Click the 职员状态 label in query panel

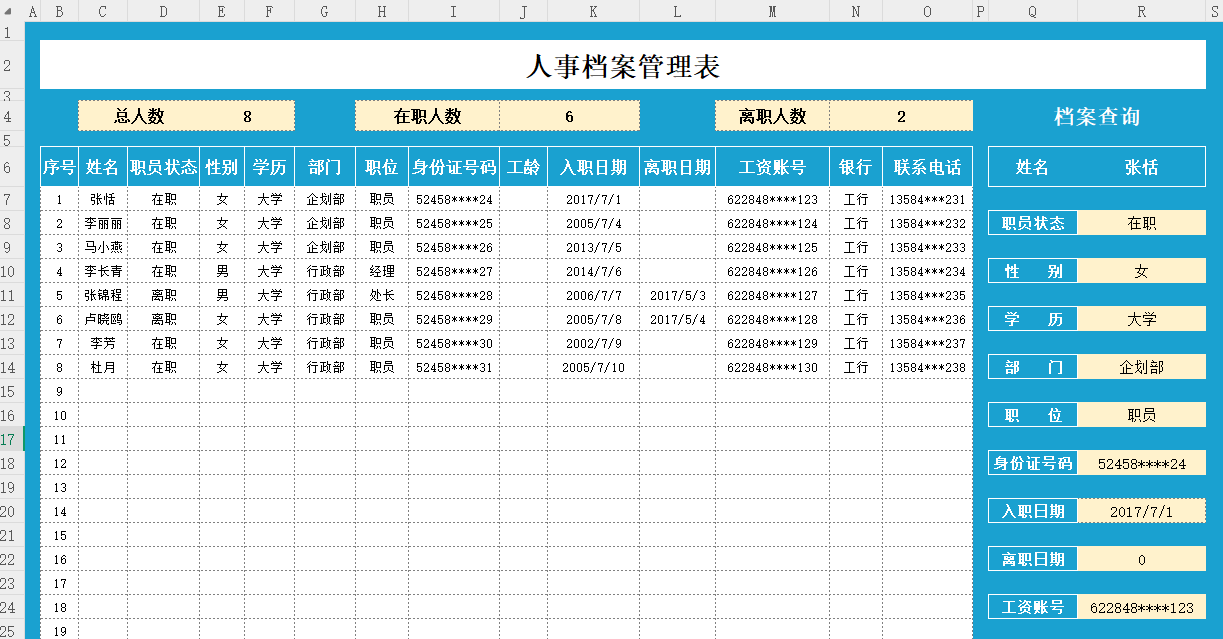click(x=1032, y=222)
